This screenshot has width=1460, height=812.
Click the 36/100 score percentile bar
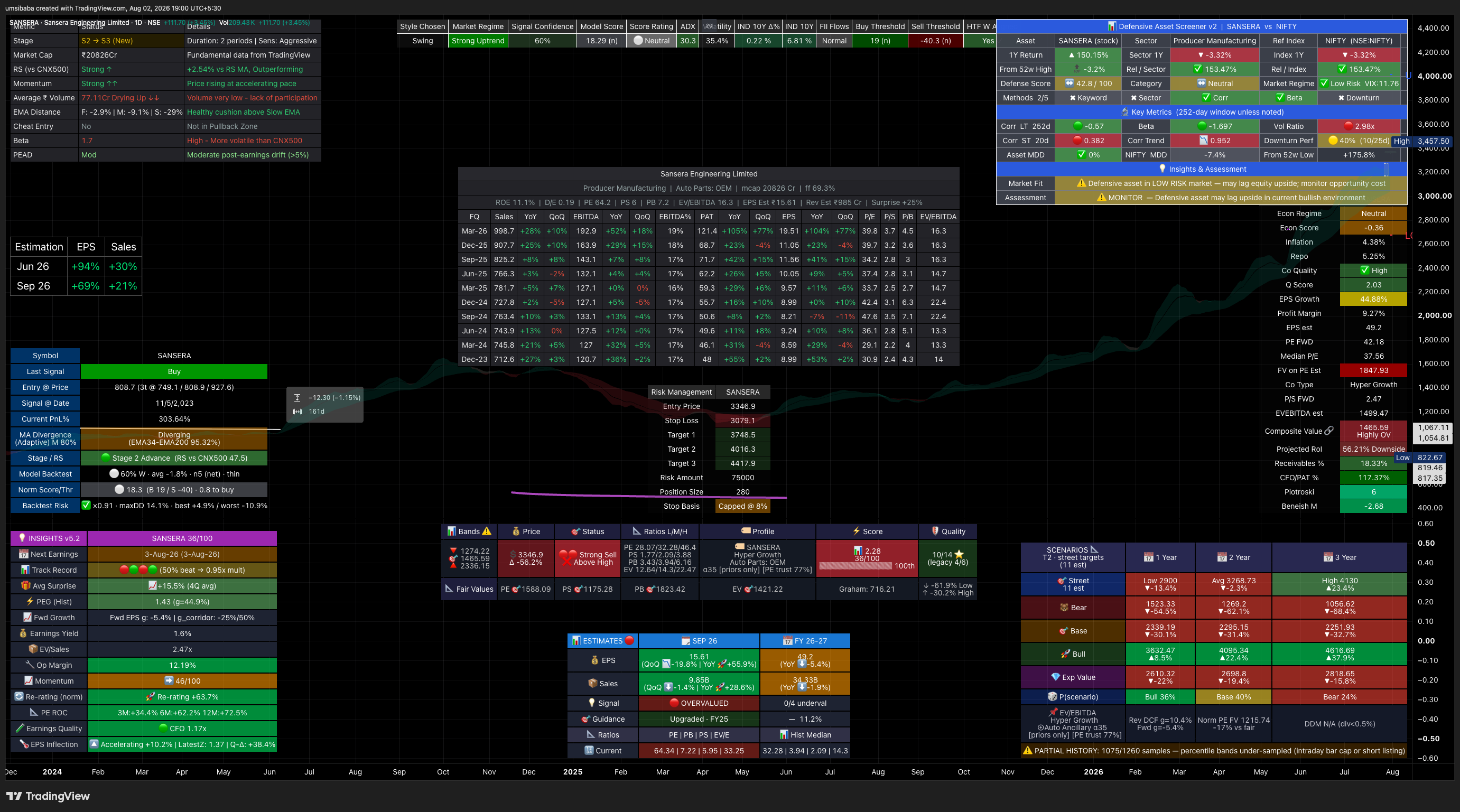point(856,565)
